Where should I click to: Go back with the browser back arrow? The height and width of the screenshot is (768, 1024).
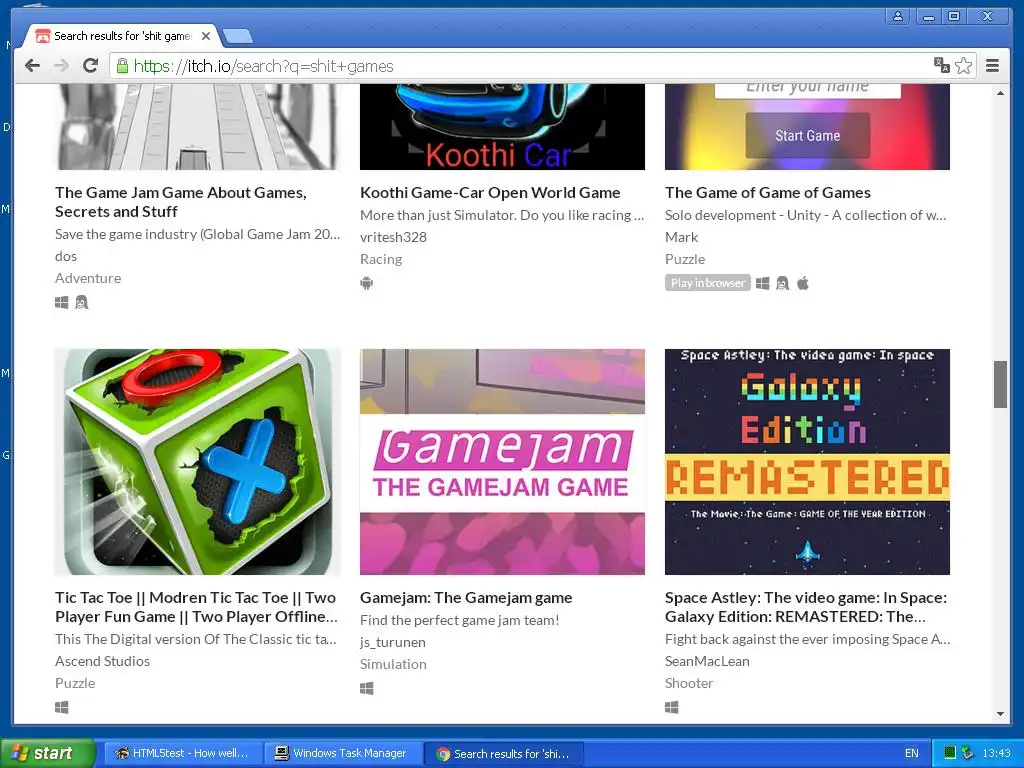[x=32, y=65]
